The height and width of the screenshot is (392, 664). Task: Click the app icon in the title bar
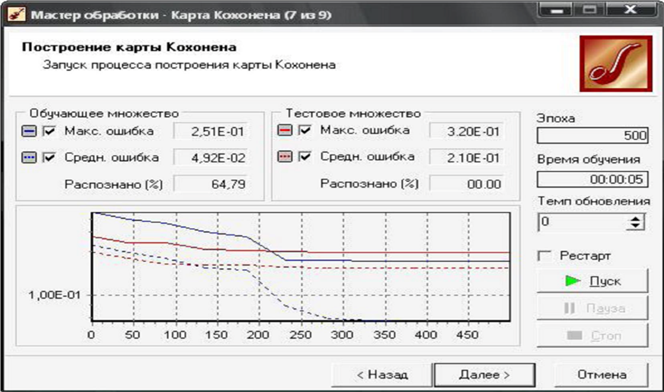pyautogui.click(x=17, y=15)
